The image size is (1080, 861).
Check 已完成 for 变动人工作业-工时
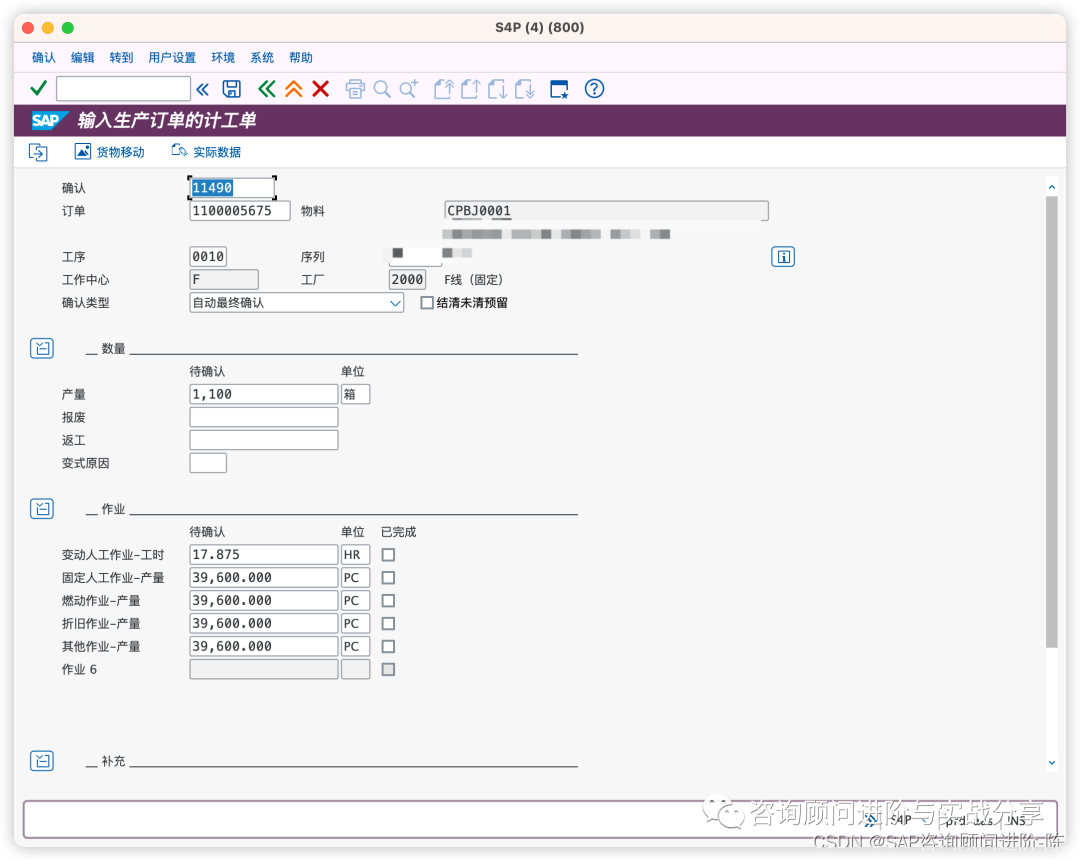pyautogui.click(x=388, y=554)
